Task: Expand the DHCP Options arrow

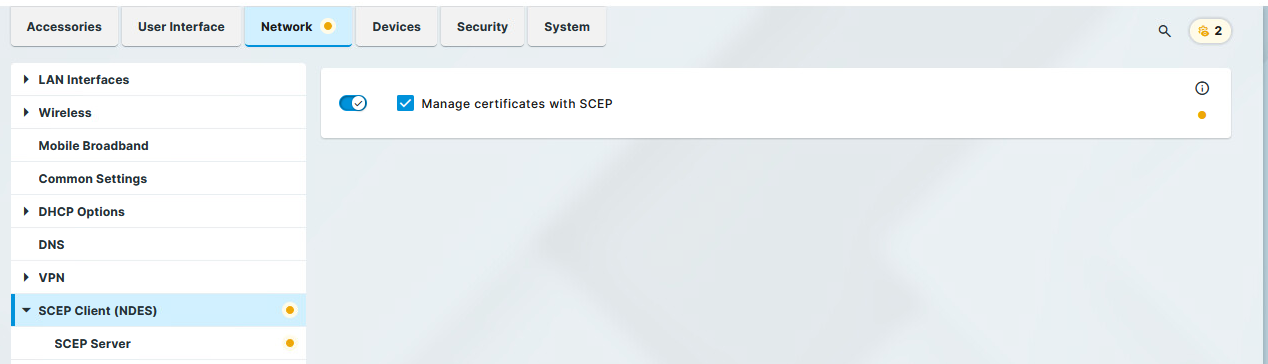Action: (x=26, y=211)
